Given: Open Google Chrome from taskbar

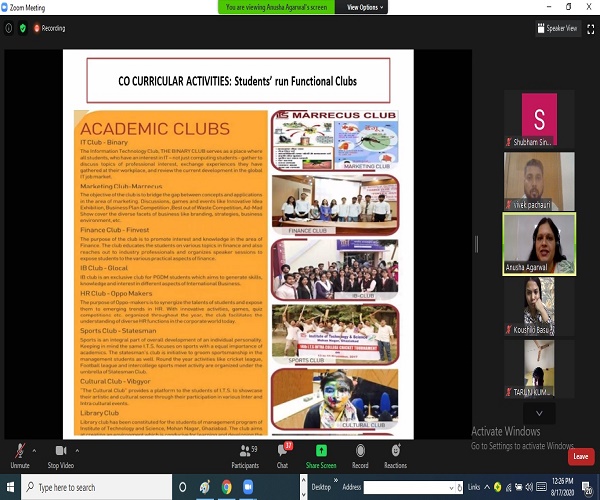Looking at the screenshot, I should click(227, 487).
